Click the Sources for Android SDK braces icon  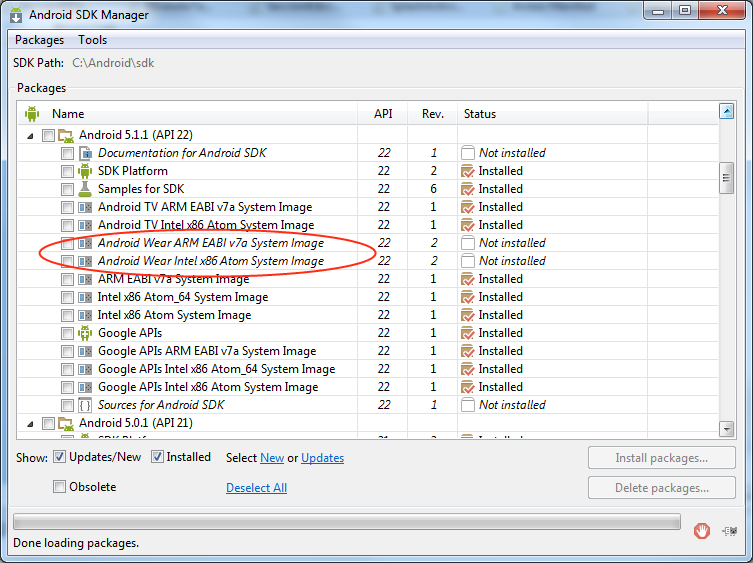pos(85,405)
